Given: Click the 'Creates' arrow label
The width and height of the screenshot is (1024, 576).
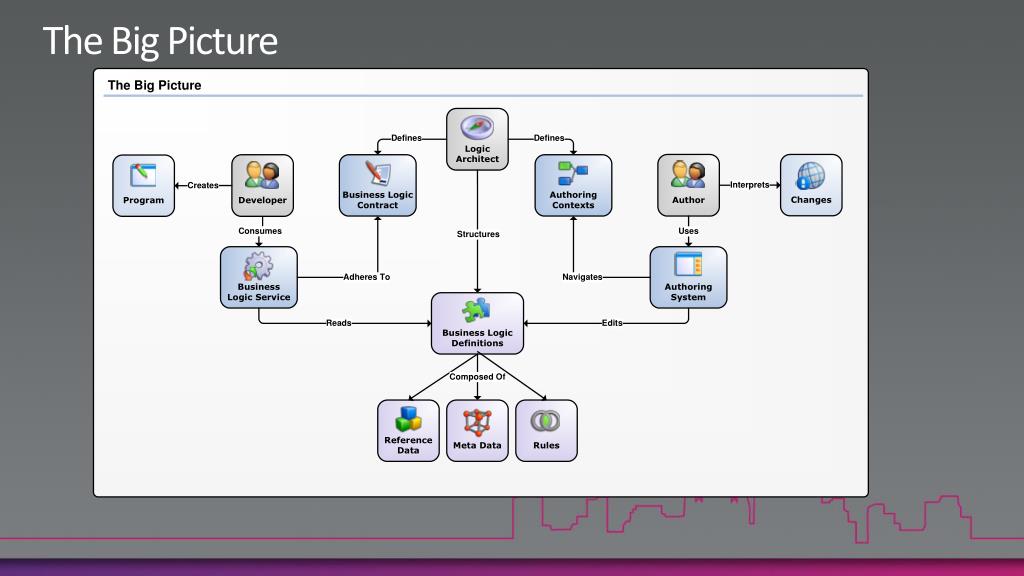Looking at the screenshot, I should tap(202, 185).
